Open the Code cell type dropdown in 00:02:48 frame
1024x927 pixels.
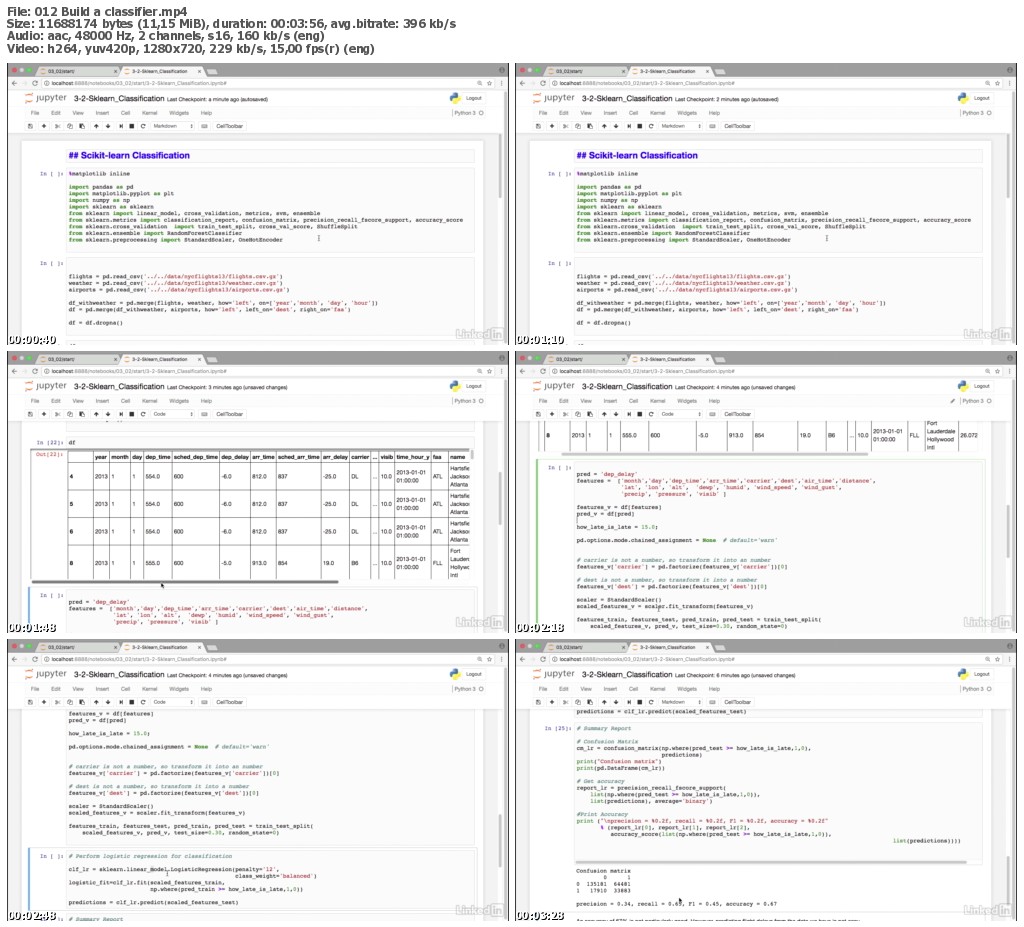coord(172,702)
